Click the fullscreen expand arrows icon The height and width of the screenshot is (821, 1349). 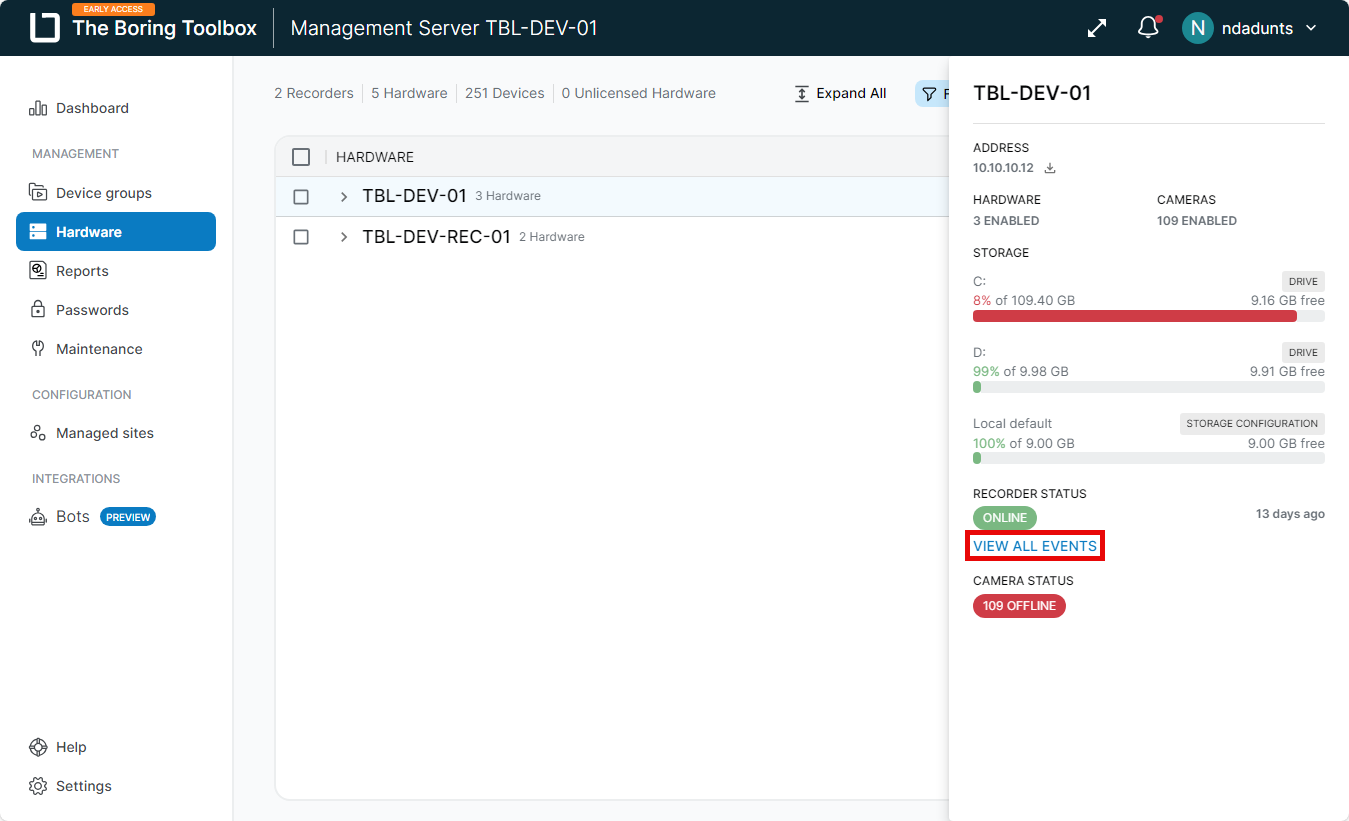pyautogui.click(x=1097, y=28)
